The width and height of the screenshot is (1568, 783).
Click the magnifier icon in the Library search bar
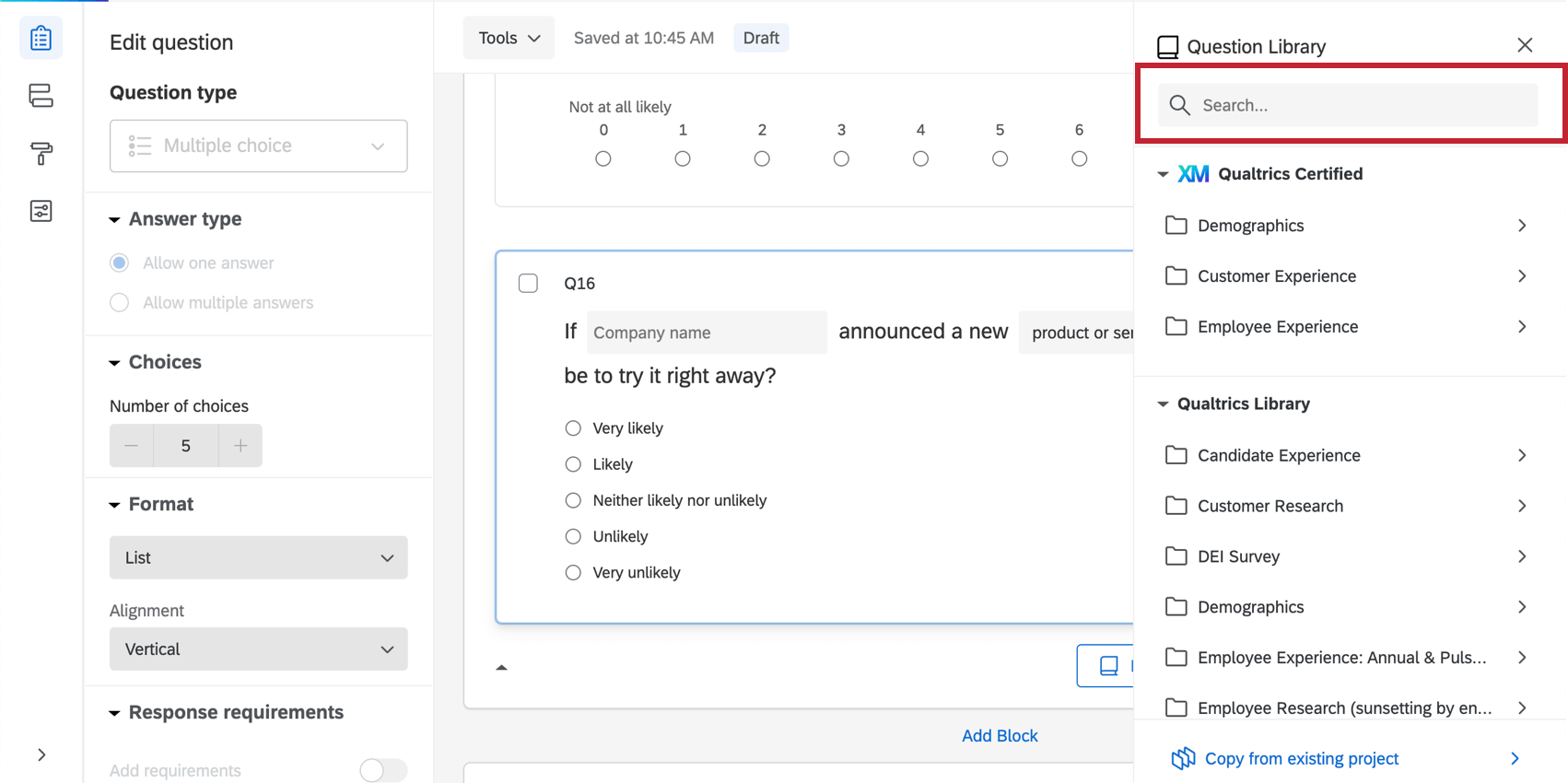[x=1179, y=105]
